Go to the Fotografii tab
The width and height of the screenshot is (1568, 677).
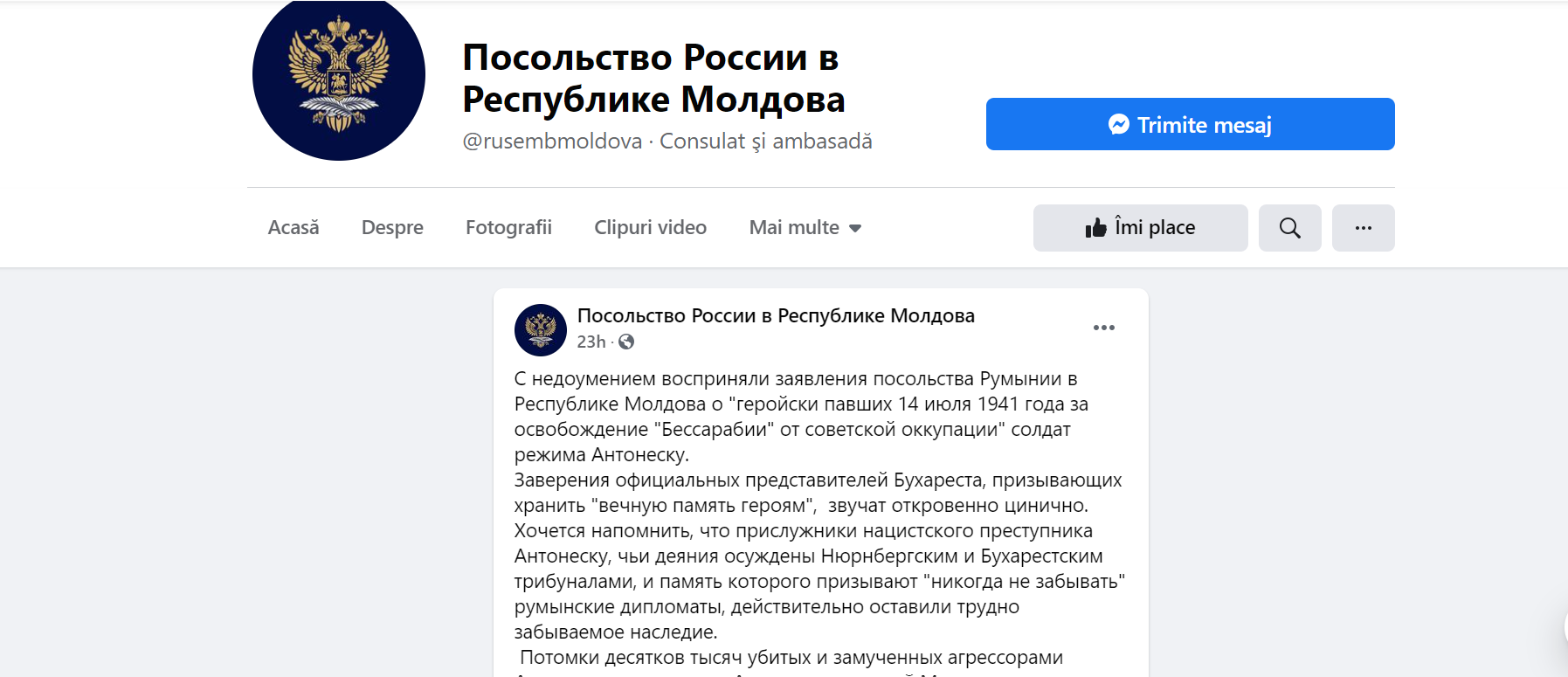[x=508, y=228]
